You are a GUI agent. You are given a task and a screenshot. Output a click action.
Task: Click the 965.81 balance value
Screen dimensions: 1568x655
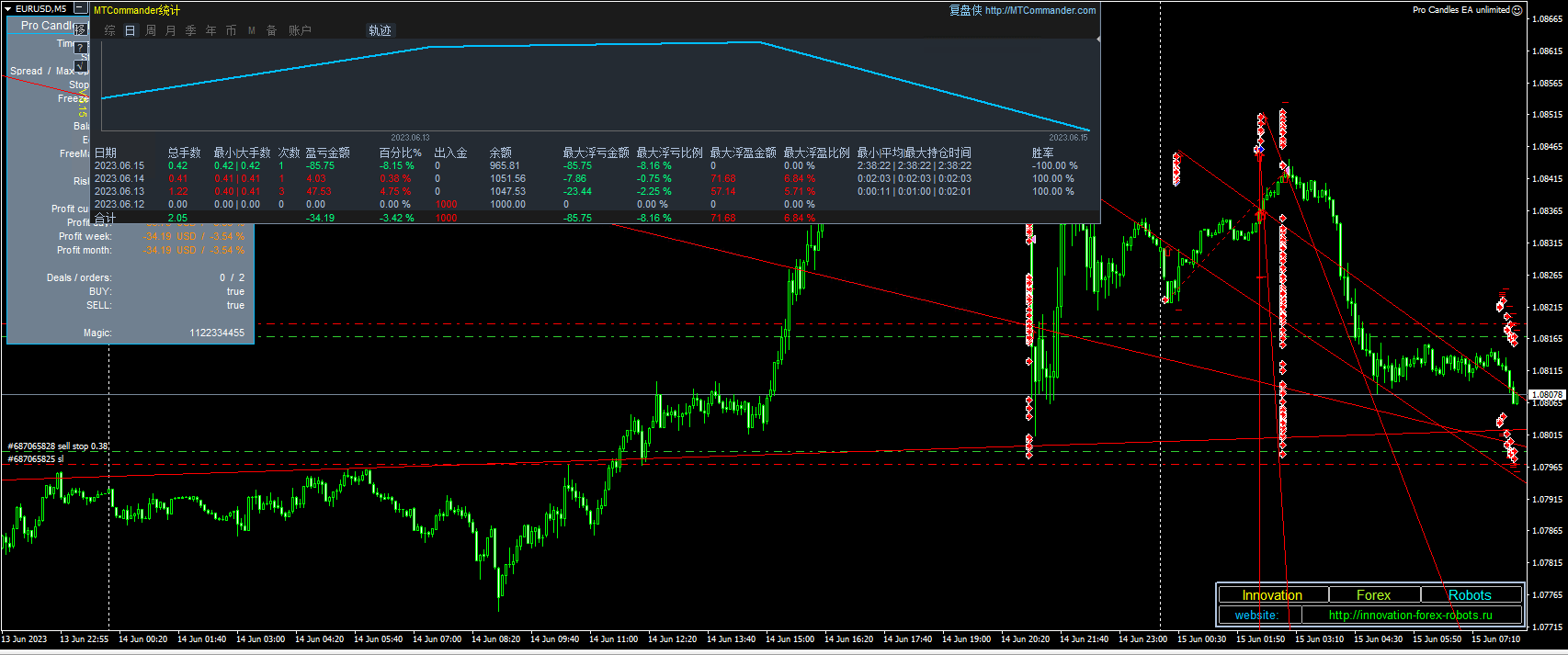[x=505, y=166]
